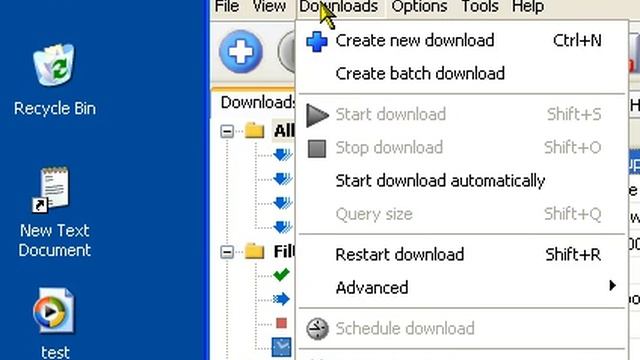Open the Help menu
This screenshot has width=640, height=360.
point(528,7)
